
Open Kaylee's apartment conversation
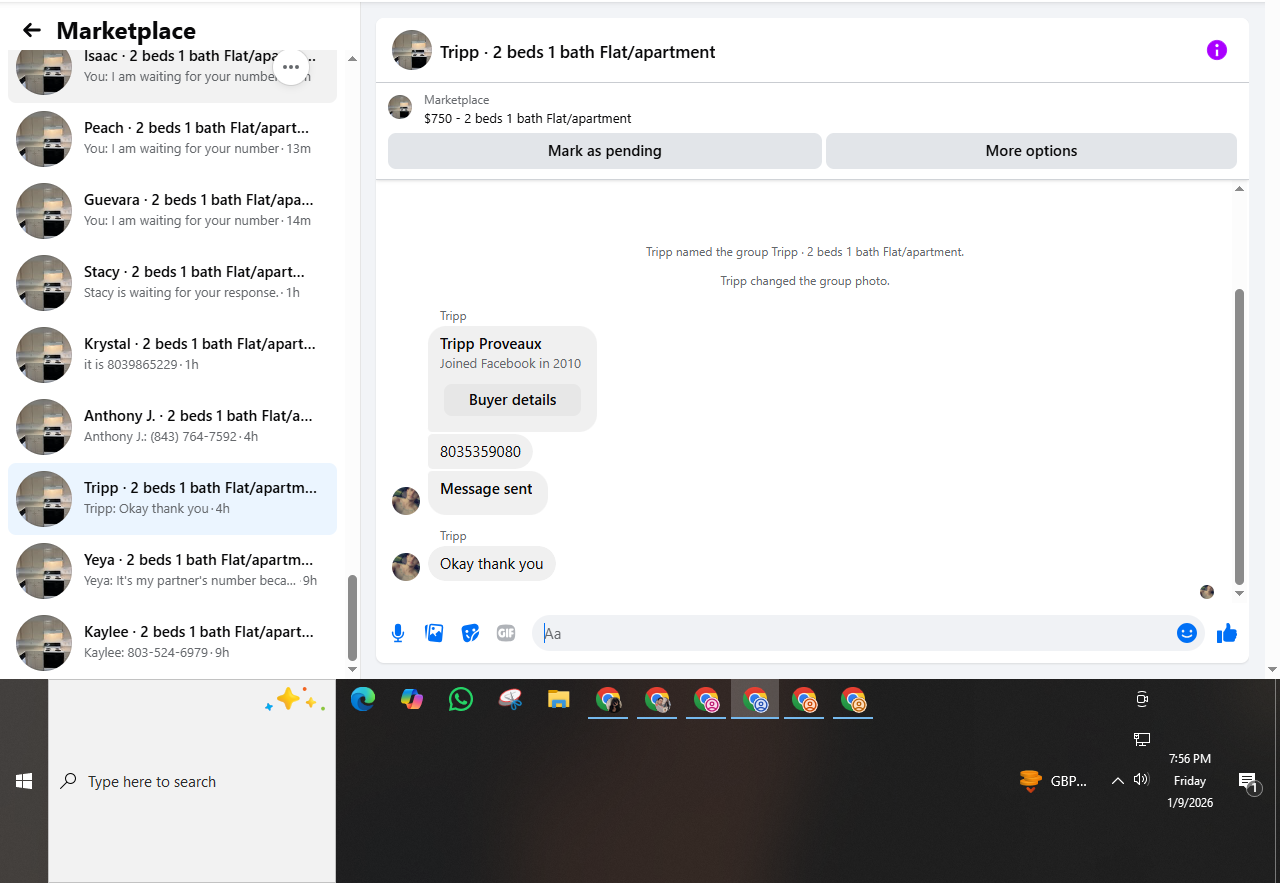(172, 643)
